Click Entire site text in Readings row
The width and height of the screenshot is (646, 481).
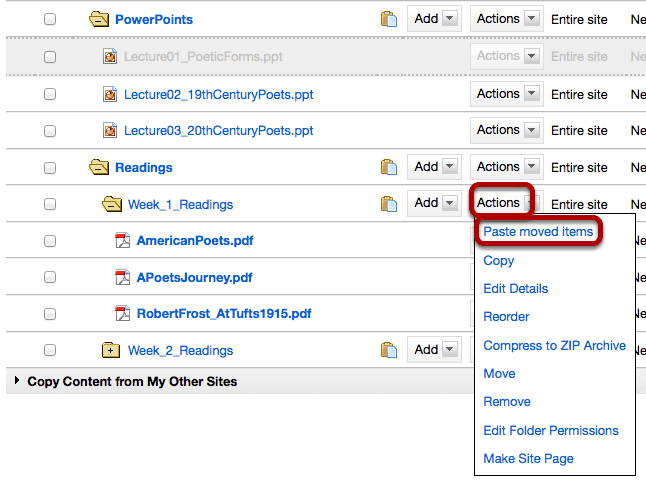click(x=579, y=168)
